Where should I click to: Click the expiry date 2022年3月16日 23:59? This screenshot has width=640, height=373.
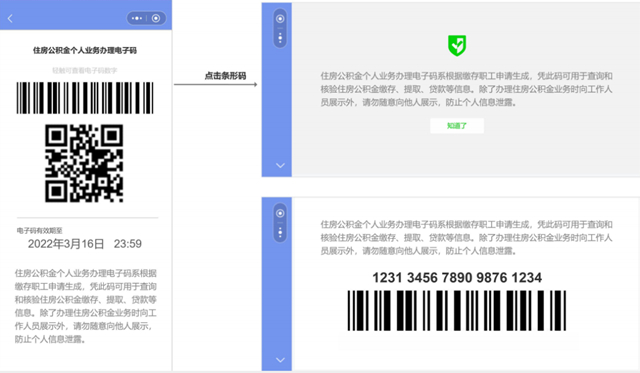[85, 244]
